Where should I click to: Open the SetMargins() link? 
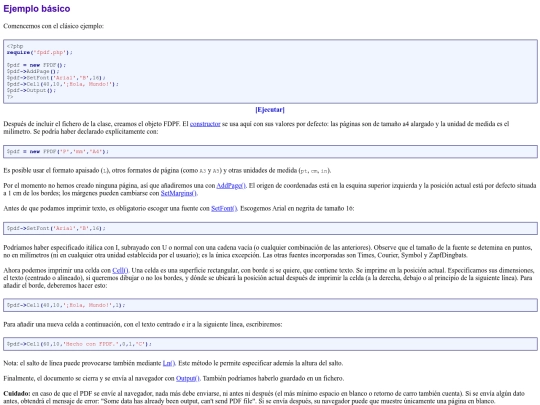[178, 193]
